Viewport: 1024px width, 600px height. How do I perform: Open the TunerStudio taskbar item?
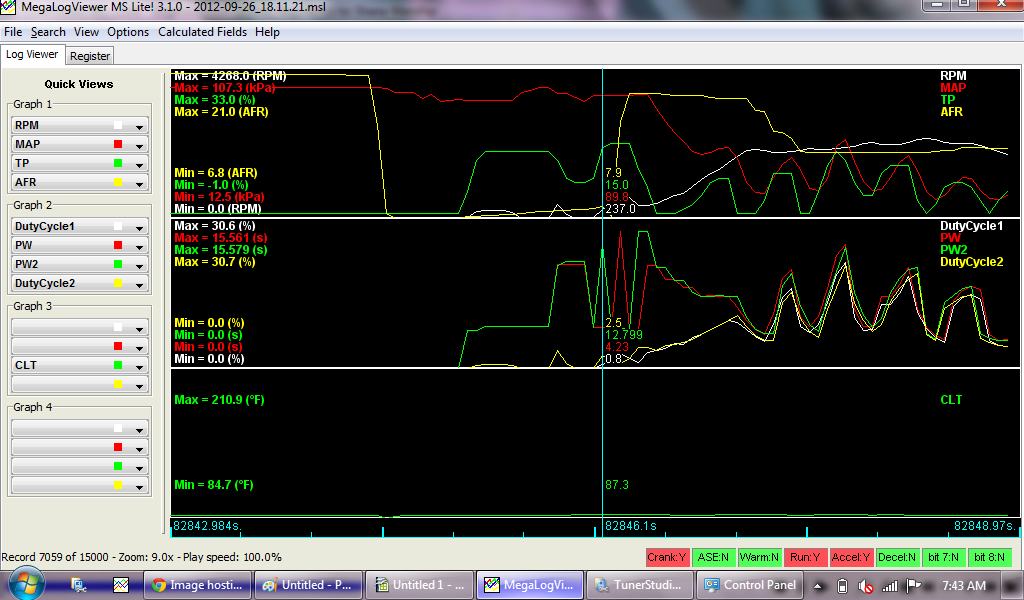pos(640,585)
